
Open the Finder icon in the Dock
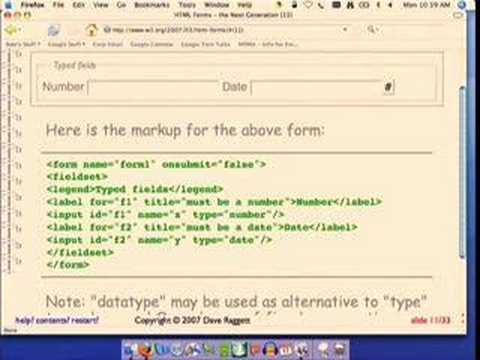pos(130,350)
